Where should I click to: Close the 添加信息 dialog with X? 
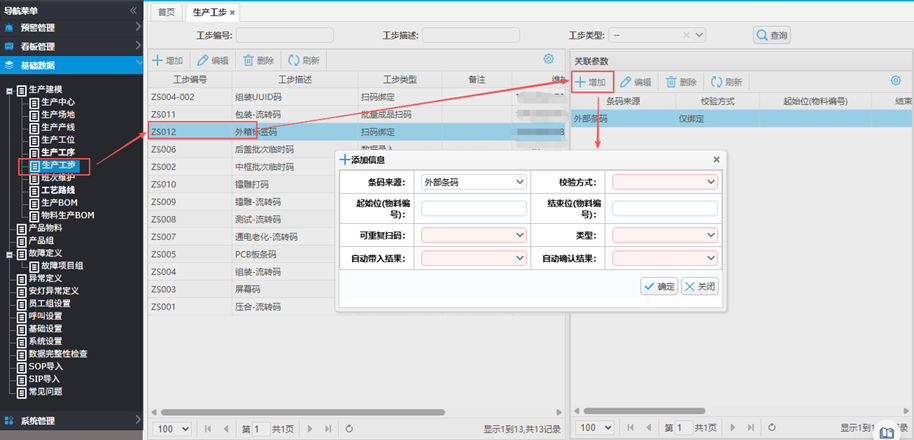coord(716,160)
